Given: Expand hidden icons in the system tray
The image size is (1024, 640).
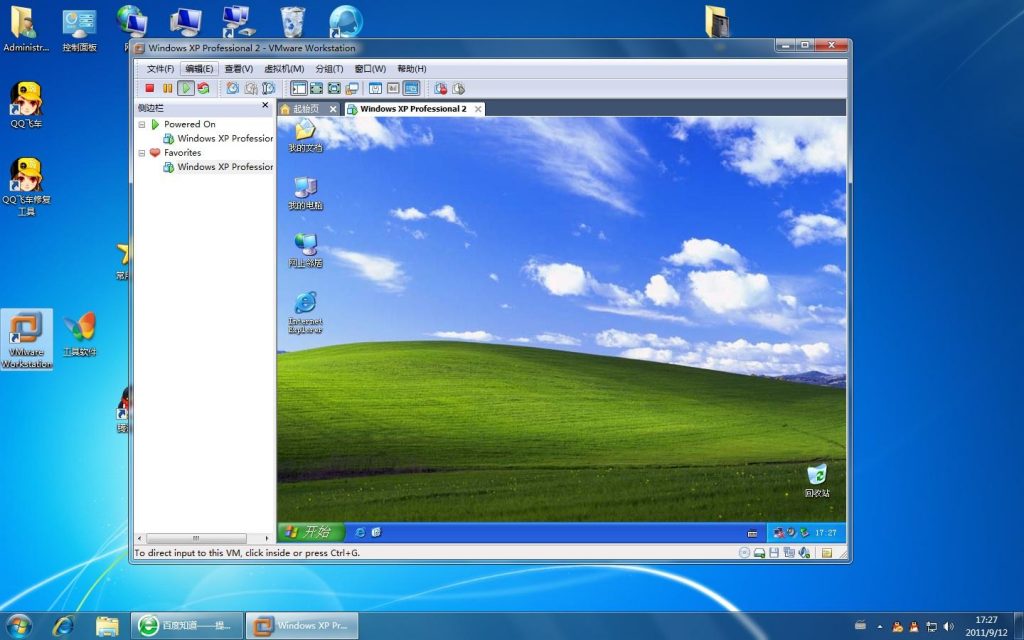Looking at the screenshot, I should [x=880, y=627].
